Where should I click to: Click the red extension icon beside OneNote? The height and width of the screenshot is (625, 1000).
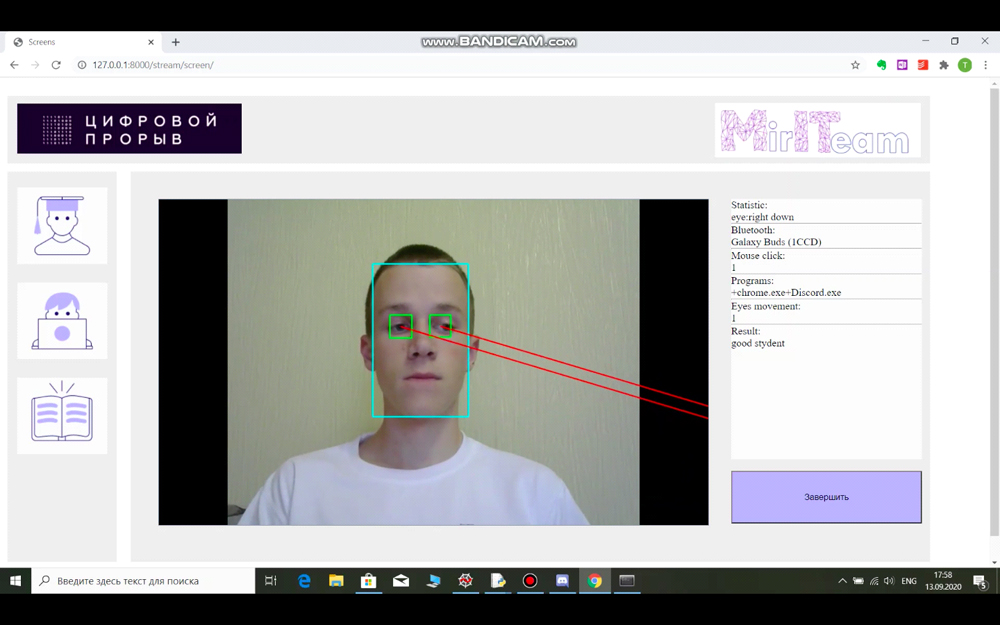pos(923,65)
